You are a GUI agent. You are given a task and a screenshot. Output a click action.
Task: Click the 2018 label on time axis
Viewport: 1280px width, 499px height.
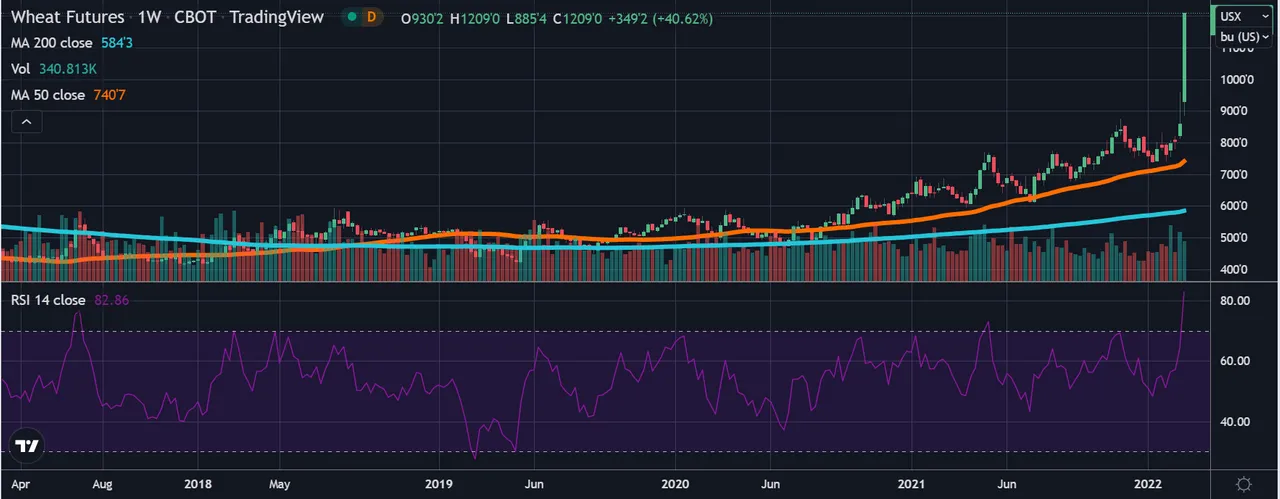198,484
